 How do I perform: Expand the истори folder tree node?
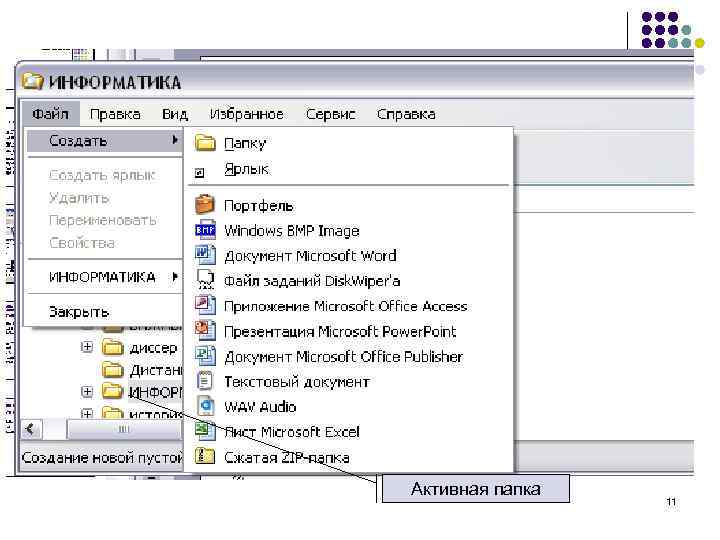click(x=87, y=413)
